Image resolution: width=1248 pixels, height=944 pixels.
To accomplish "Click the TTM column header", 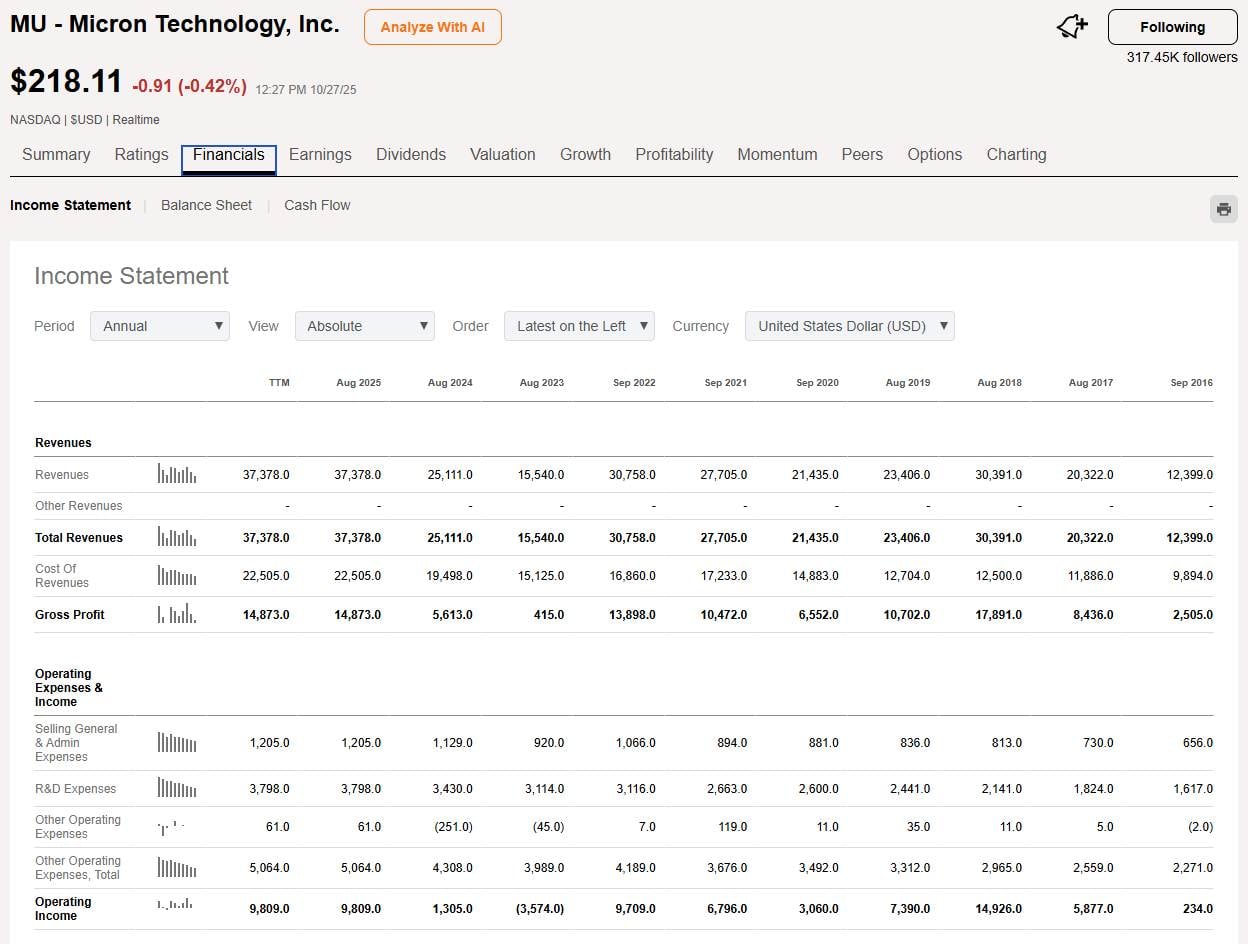I will coord(279,383).
